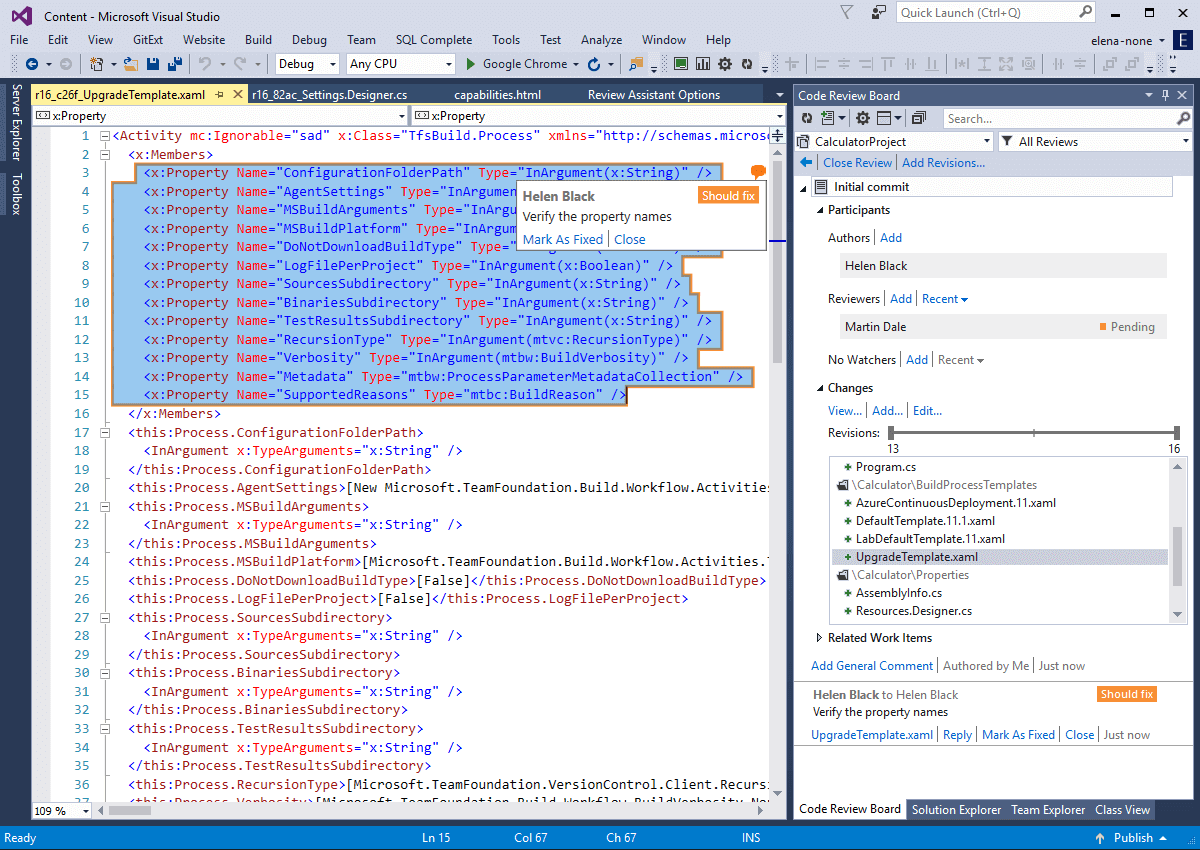Click the orange comment bubble in editor margin

[758, 172]
